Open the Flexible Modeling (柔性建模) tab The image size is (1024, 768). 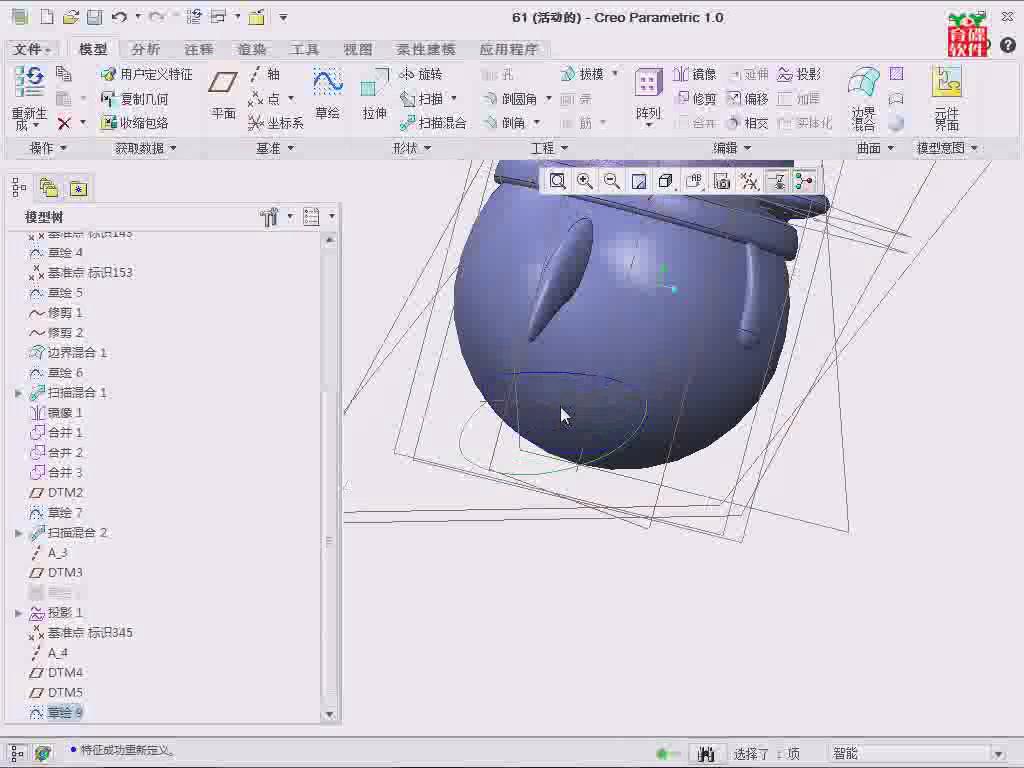(x=426, y=49)
